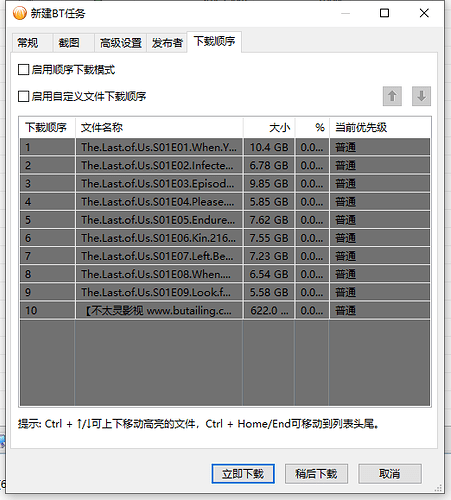Open the 高级设置 tab
The width and height of the screenshot is (451, 500).
(x=121, y=43)
